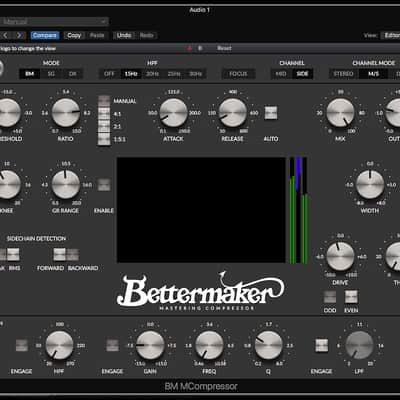400x400 pixels.
Task: Toggle the FOCUS button
Action: (x=238, y=74)
